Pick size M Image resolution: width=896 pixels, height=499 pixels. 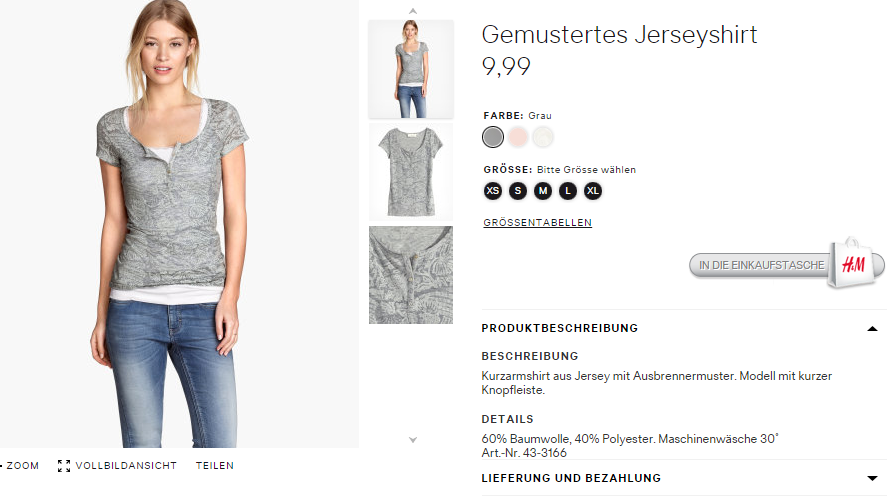[x=543, y=191]
